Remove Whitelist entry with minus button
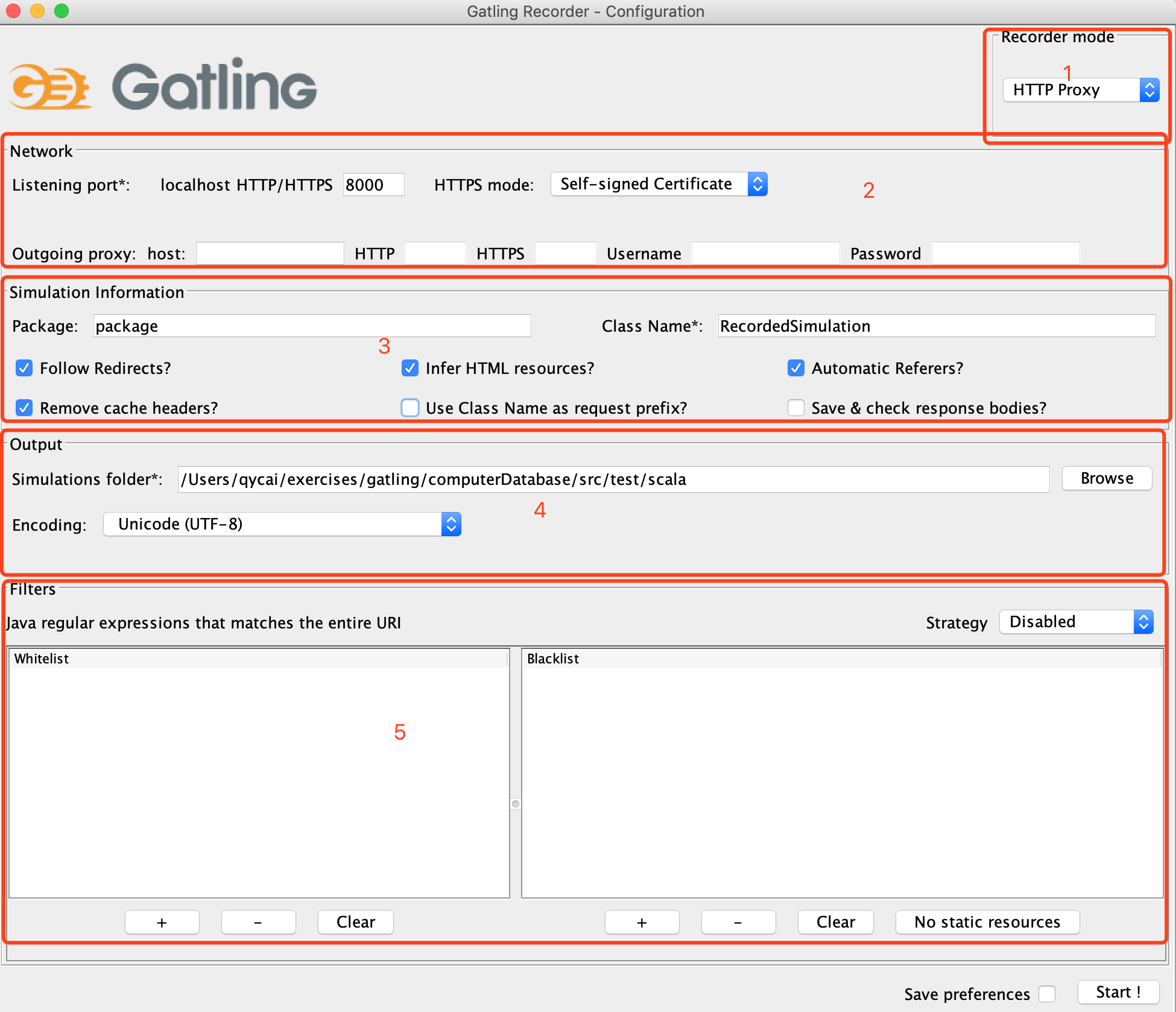Screen dimensions: 1176x1012 (258, 922)
